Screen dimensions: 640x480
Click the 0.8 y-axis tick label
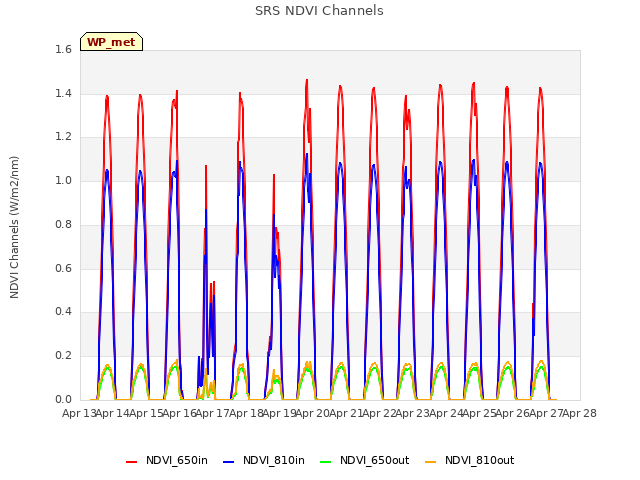pos(63,224)
